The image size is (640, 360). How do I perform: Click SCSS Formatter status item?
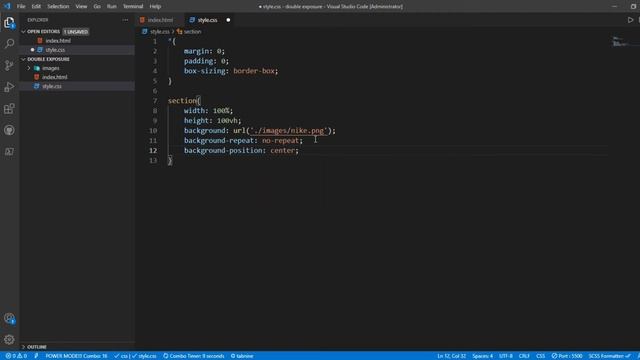pos(610,356)
